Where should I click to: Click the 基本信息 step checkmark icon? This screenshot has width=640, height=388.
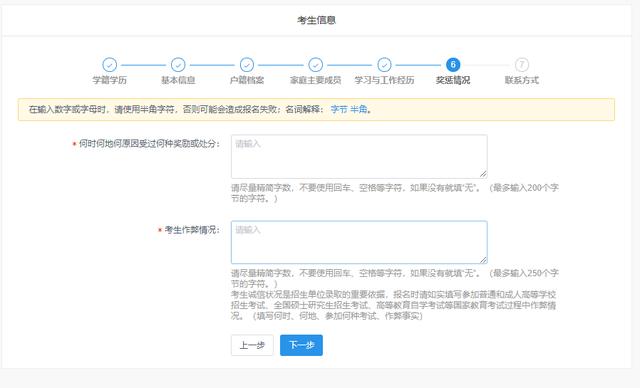[178, 64]
